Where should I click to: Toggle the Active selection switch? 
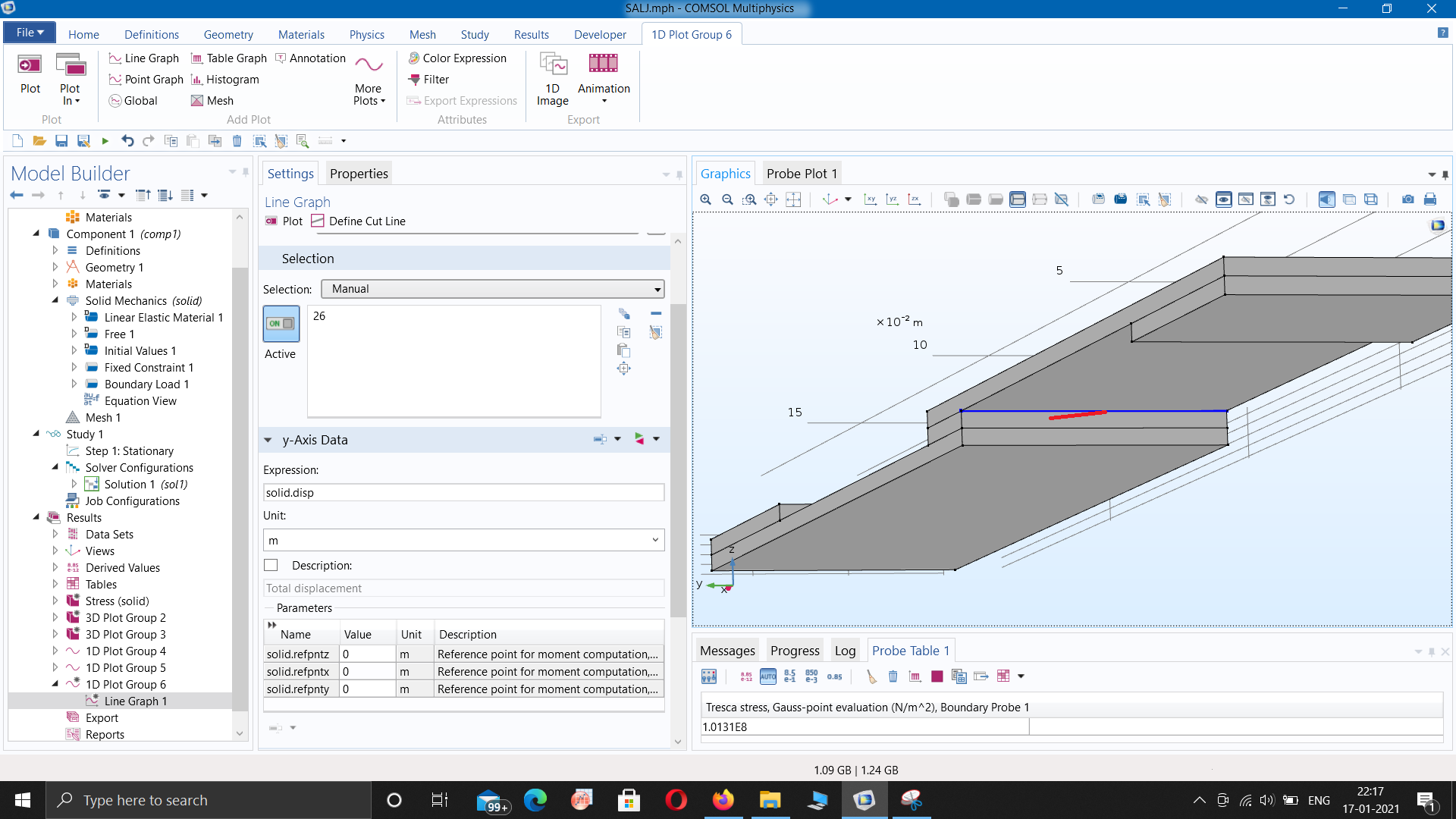pyautogui.click(x=281, y=324)
